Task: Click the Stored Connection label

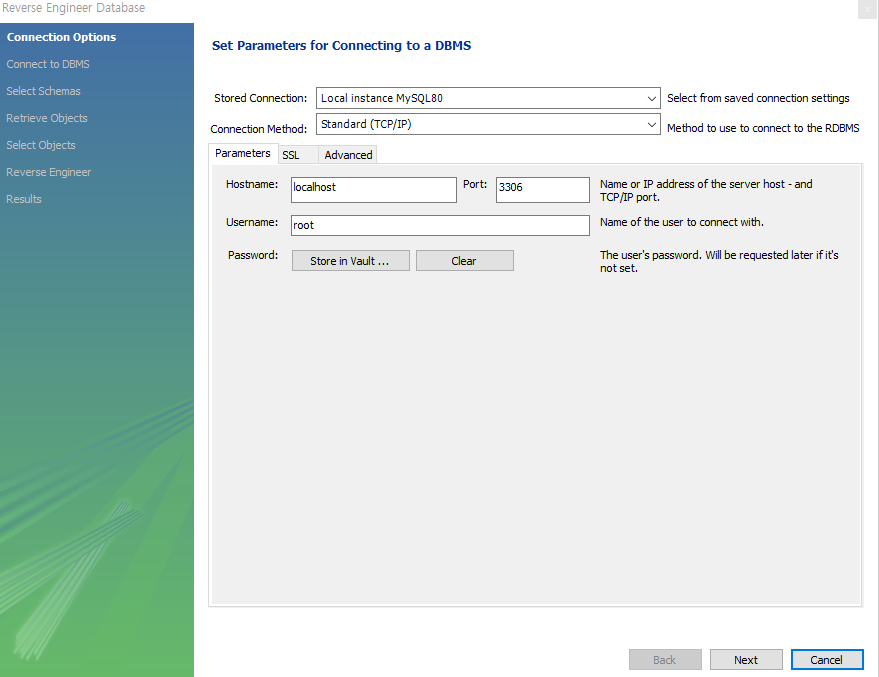Action: point(261,98)
